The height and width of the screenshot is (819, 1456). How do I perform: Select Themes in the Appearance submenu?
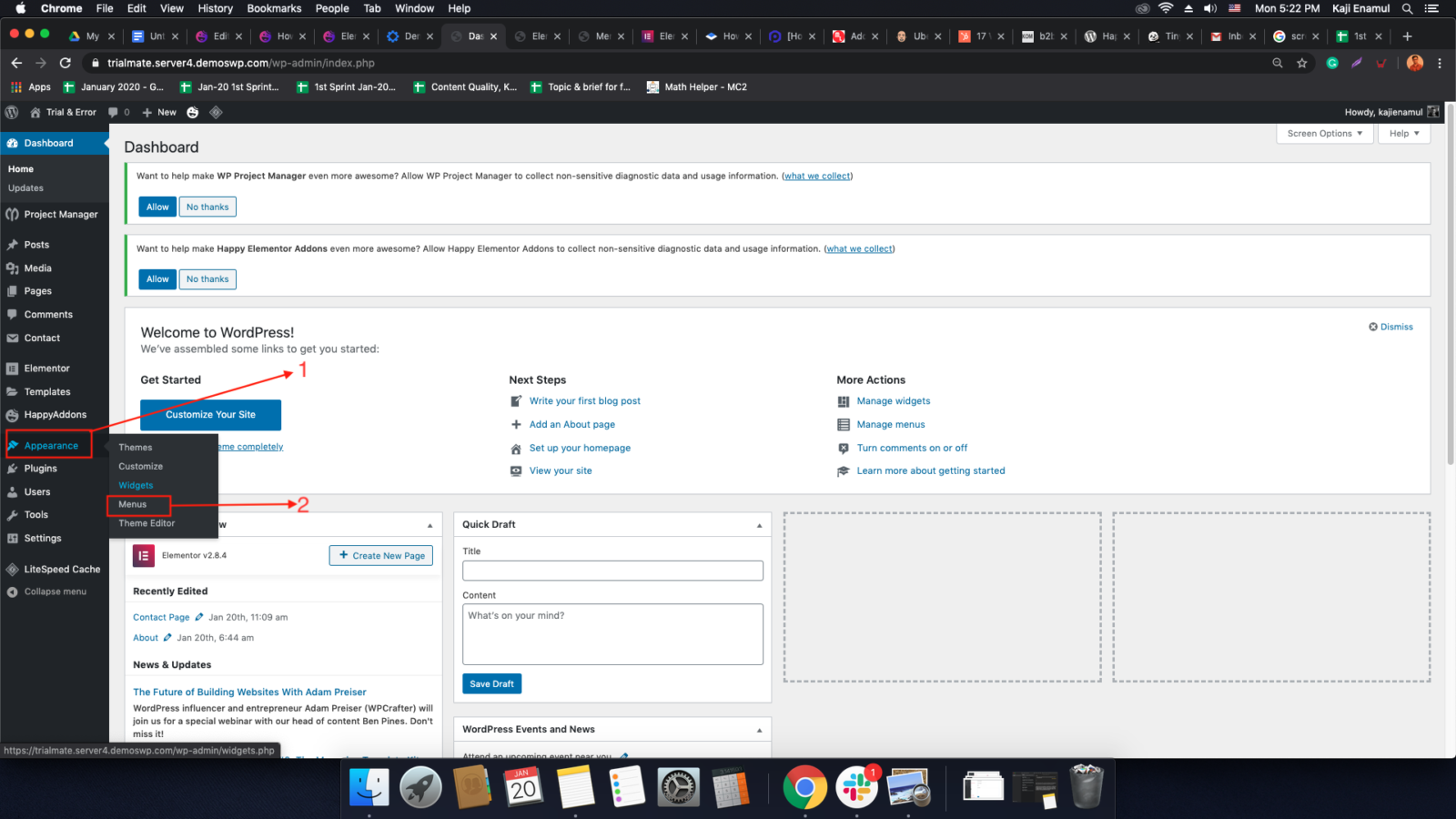[136, 448]
